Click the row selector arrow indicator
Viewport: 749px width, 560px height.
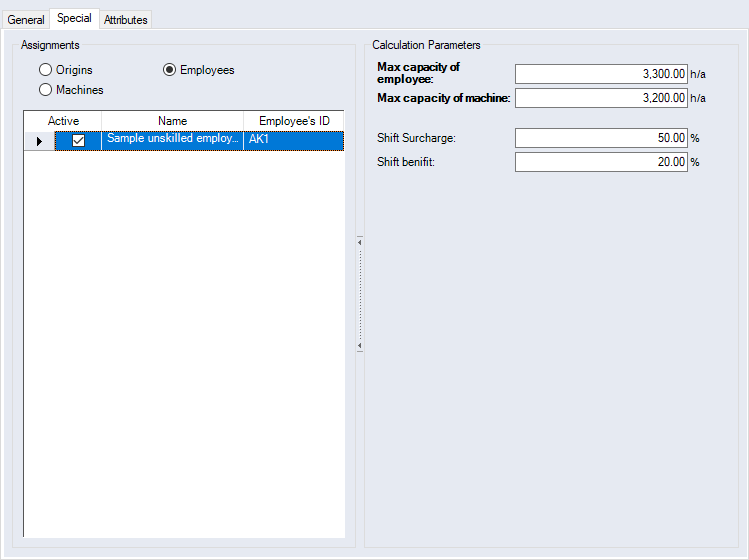tap(39, 141)
